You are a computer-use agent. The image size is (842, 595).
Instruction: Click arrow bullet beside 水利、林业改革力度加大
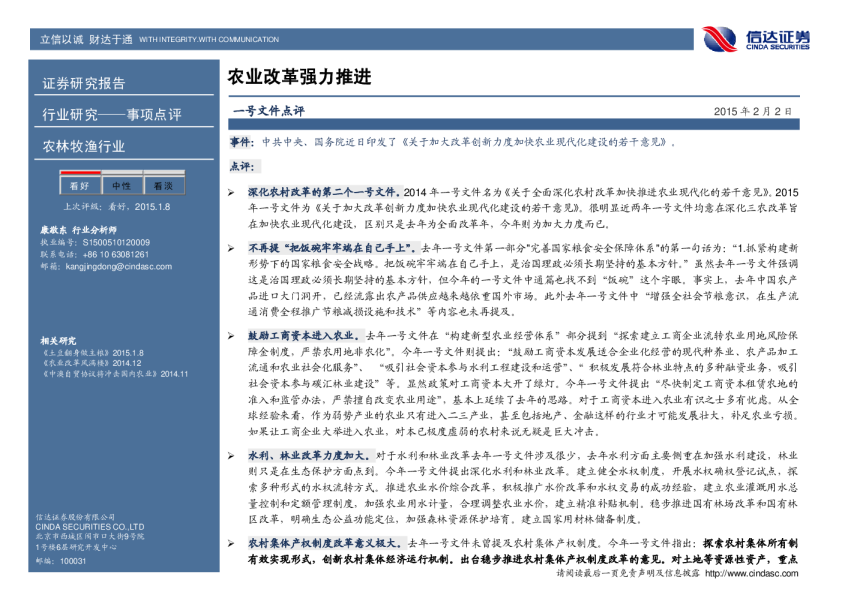(230, 456)
